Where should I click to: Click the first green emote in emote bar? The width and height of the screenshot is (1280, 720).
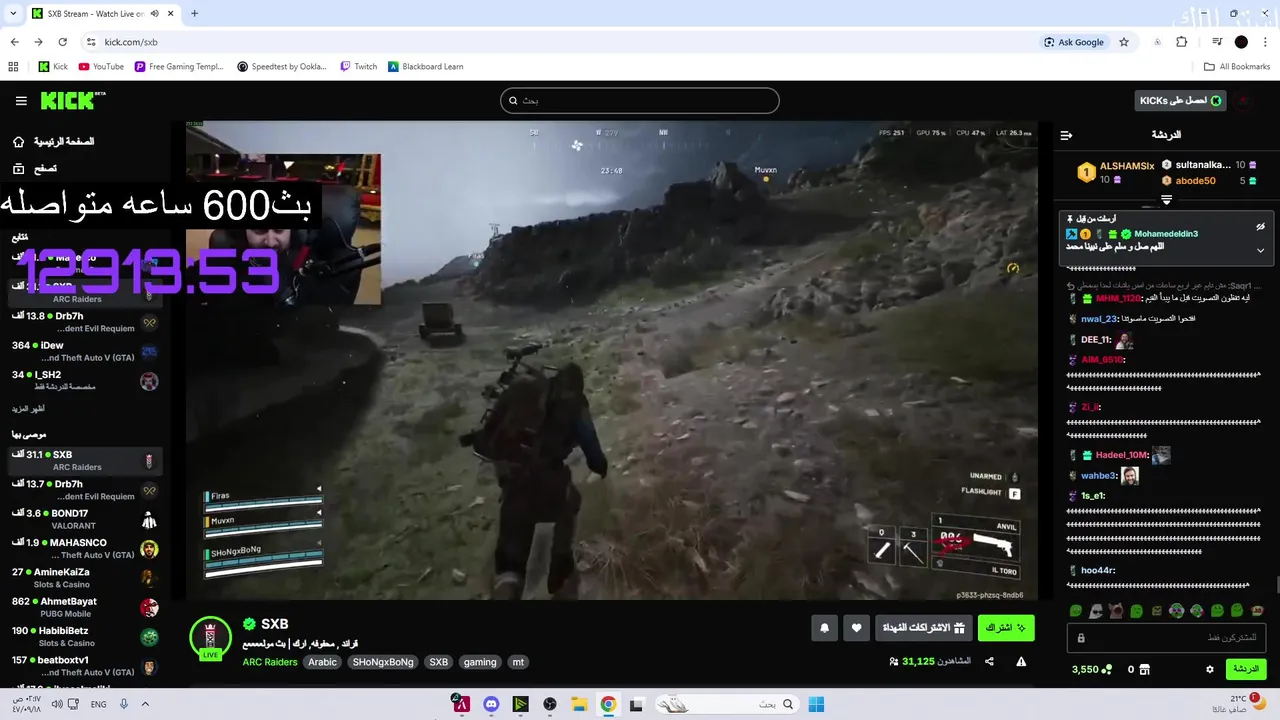click(1075, 610)
